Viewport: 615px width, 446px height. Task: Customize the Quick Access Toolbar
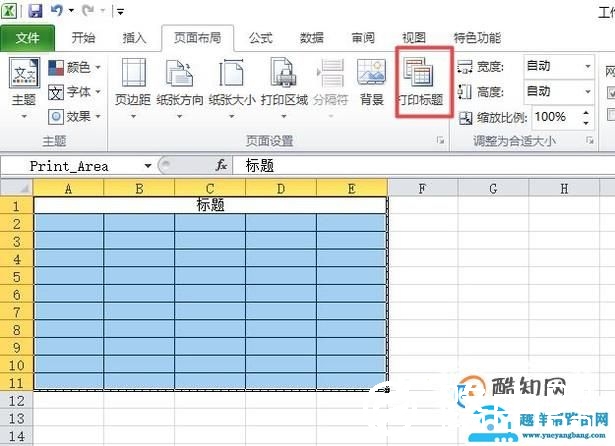120,12
